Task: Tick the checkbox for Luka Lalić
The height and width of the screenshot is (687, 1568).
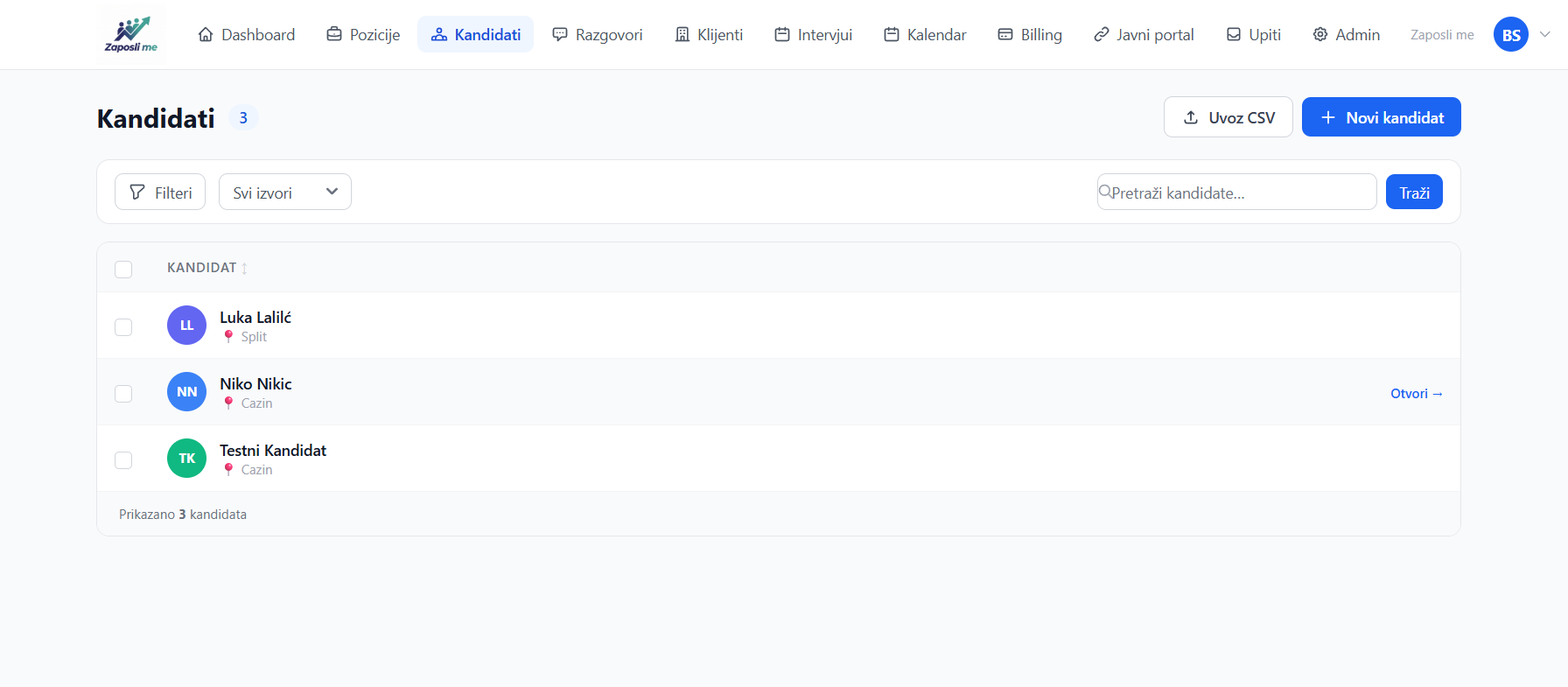Action: tap(123, 327)
